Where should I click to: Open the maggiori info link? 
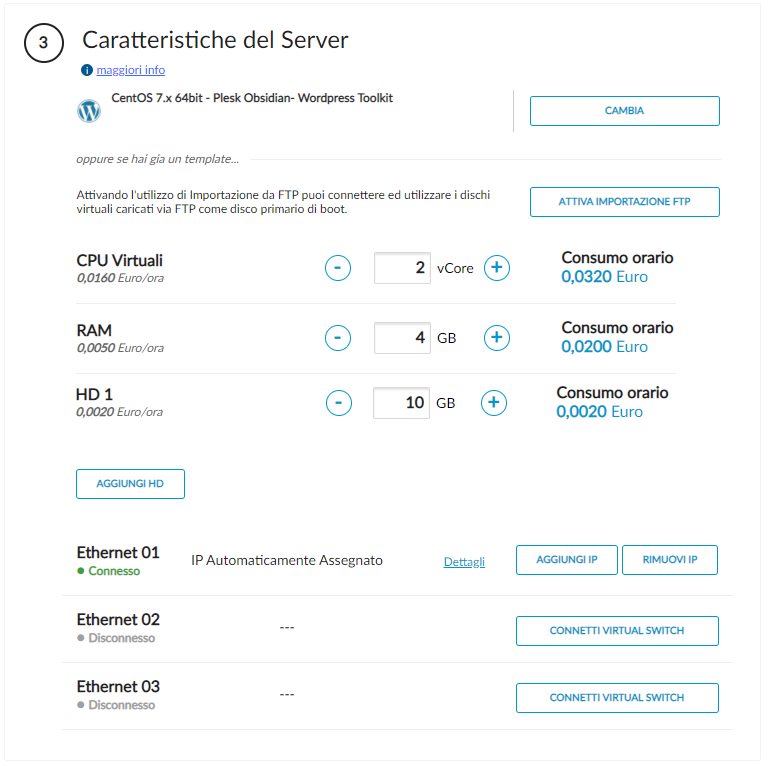click(x=131, y=71)
